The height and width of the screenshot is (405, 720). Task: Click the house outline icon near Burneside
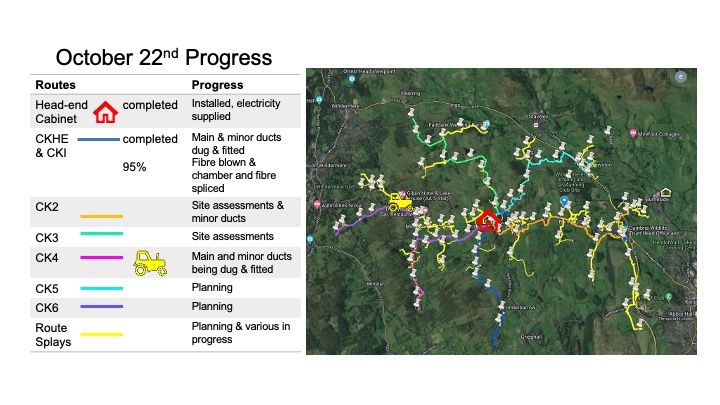point(665,192)
